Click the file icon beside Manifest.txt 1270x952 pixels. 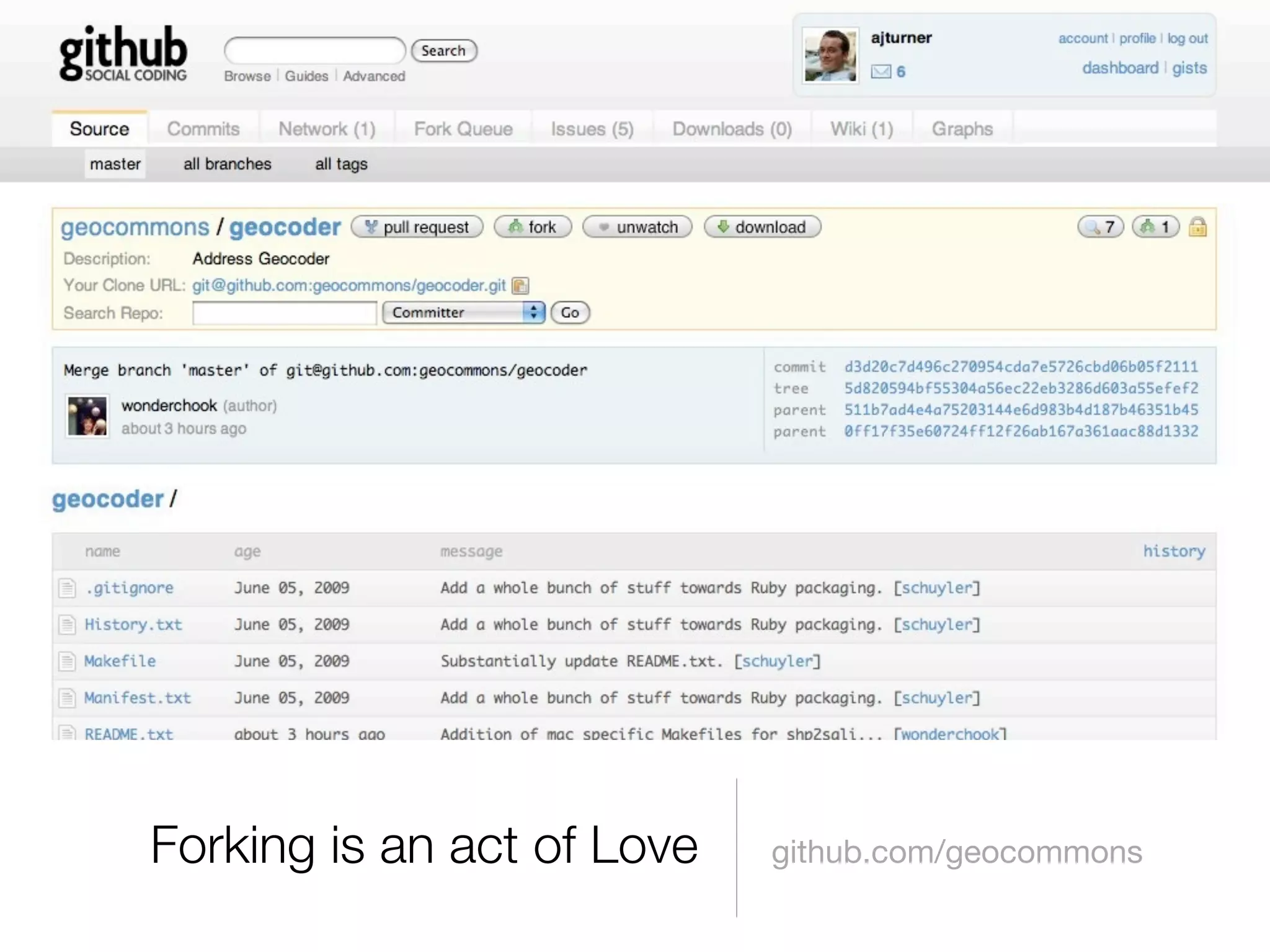point(67,698)
